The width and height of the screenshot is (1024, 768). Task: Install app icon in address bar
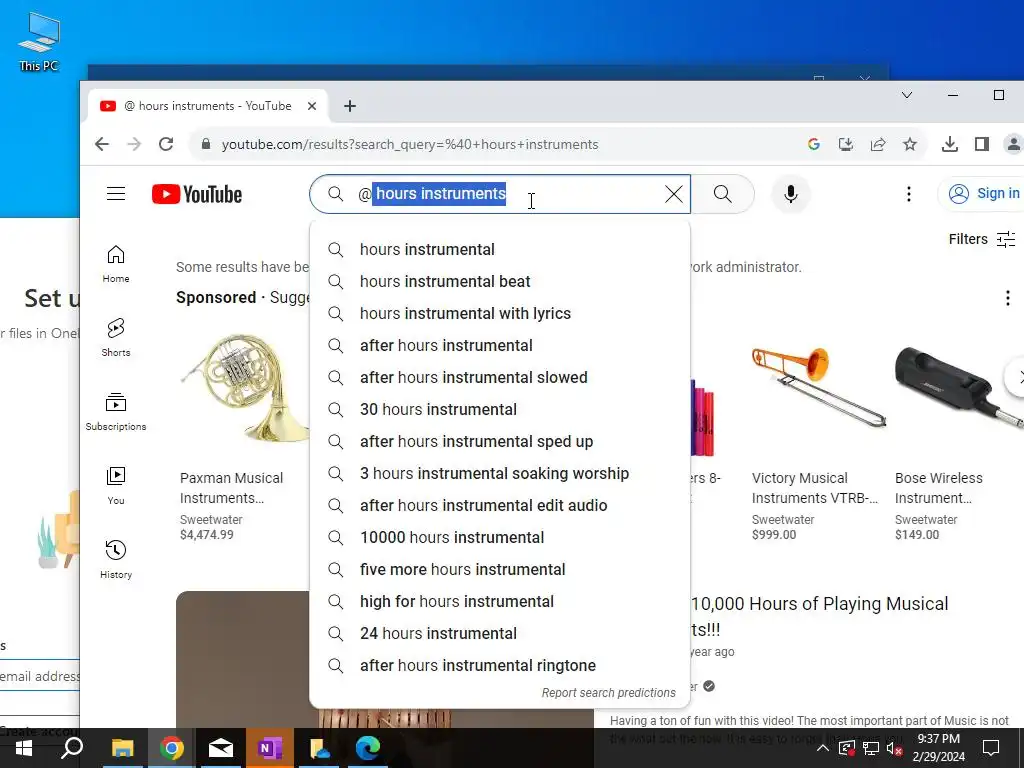[x=846, y=144]
